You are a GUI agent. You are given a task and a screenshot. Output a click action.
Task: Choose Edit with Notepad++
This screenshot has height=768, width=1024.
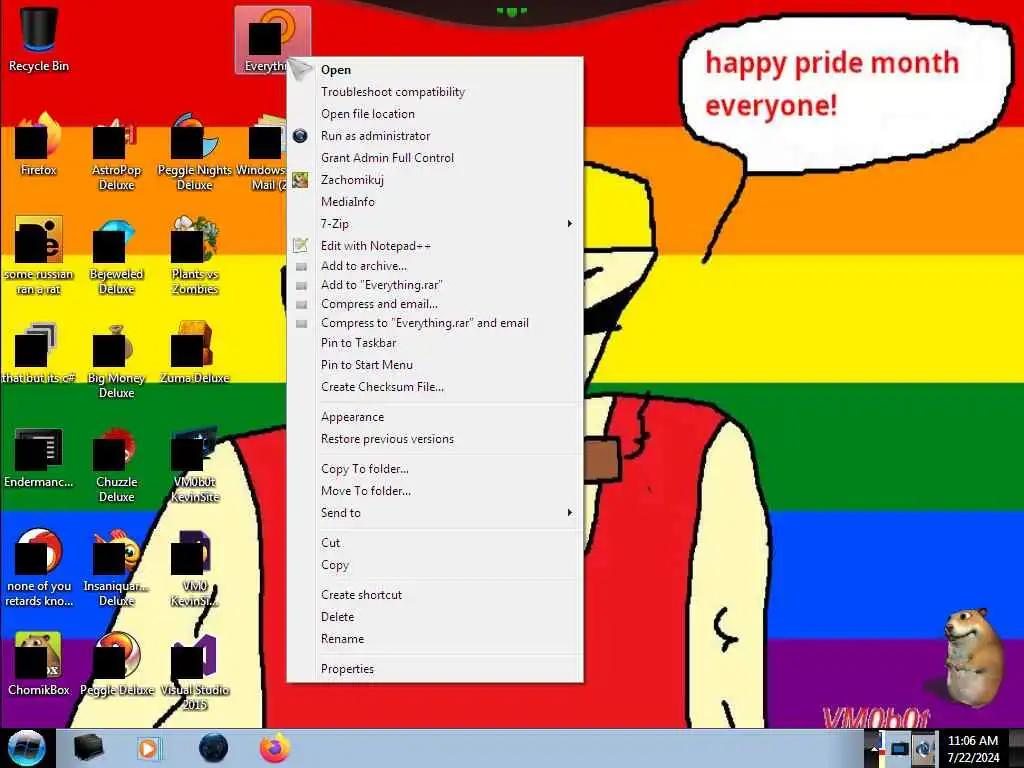click(x=435, y=246)
